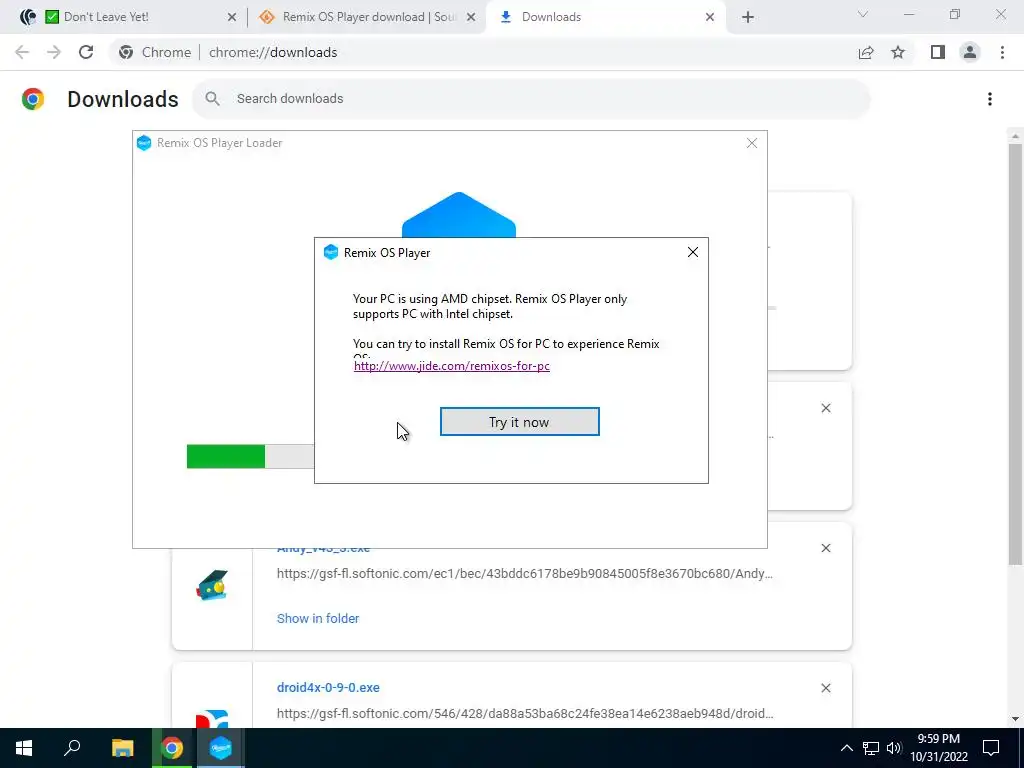
Task: Click the droid4x softonic download URL
Action: pyautogui.click(x=525, y=714)
